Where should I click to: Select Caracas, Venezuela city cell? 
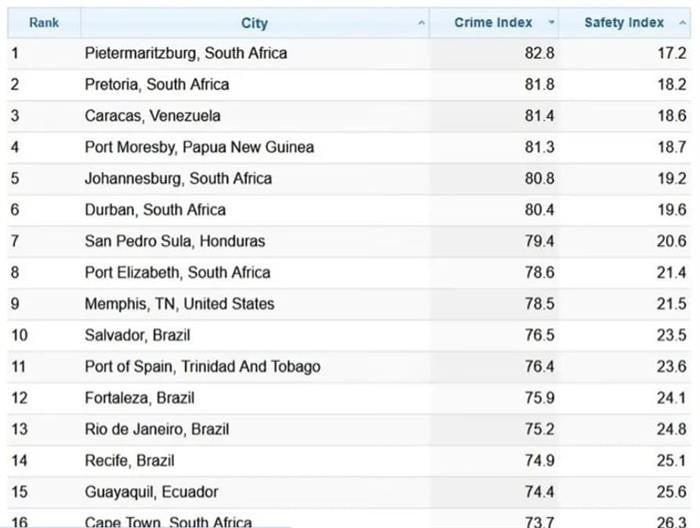pyautogui.click(x=153, y=116)
